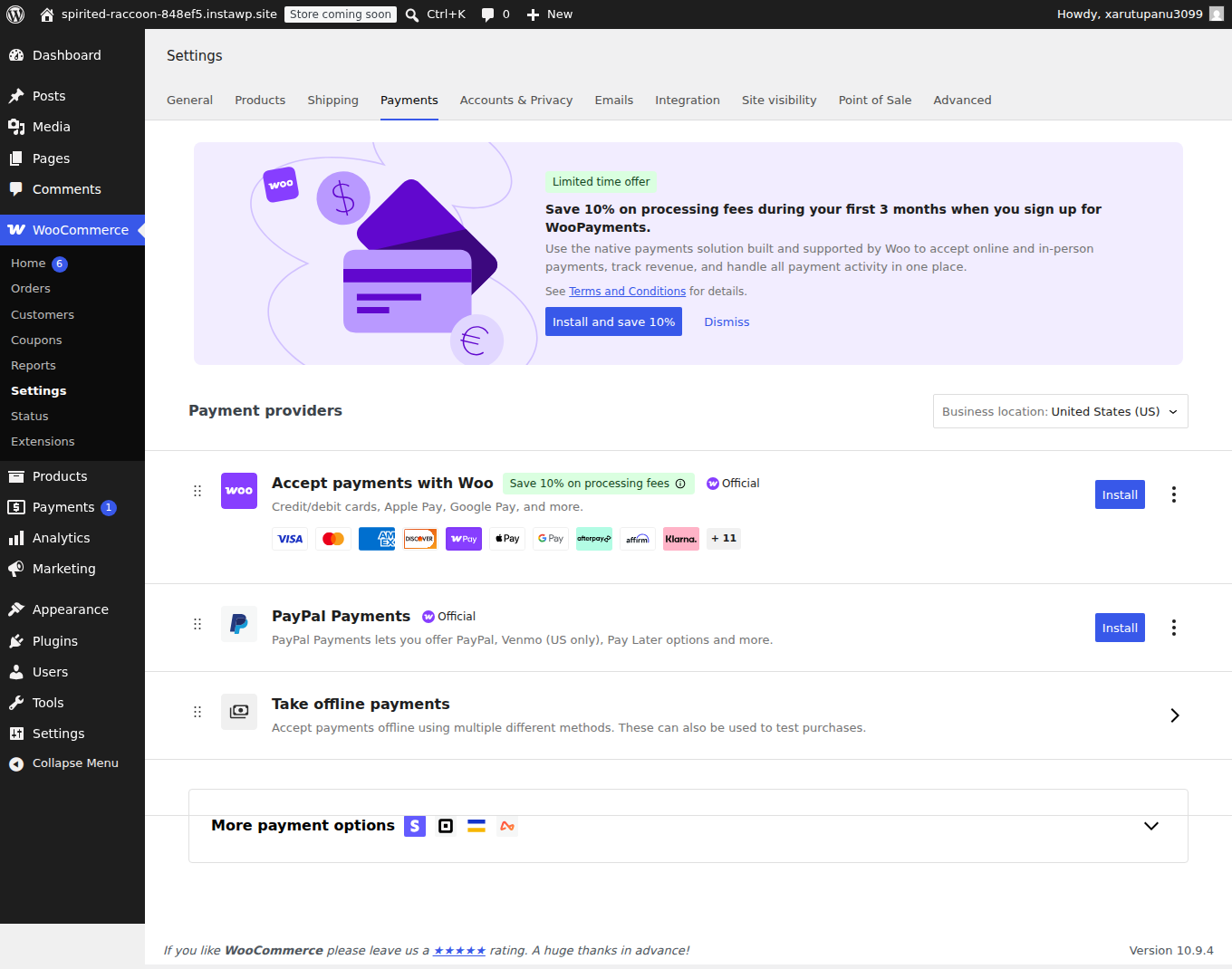Click Store coming soon badge

(341, 14)
